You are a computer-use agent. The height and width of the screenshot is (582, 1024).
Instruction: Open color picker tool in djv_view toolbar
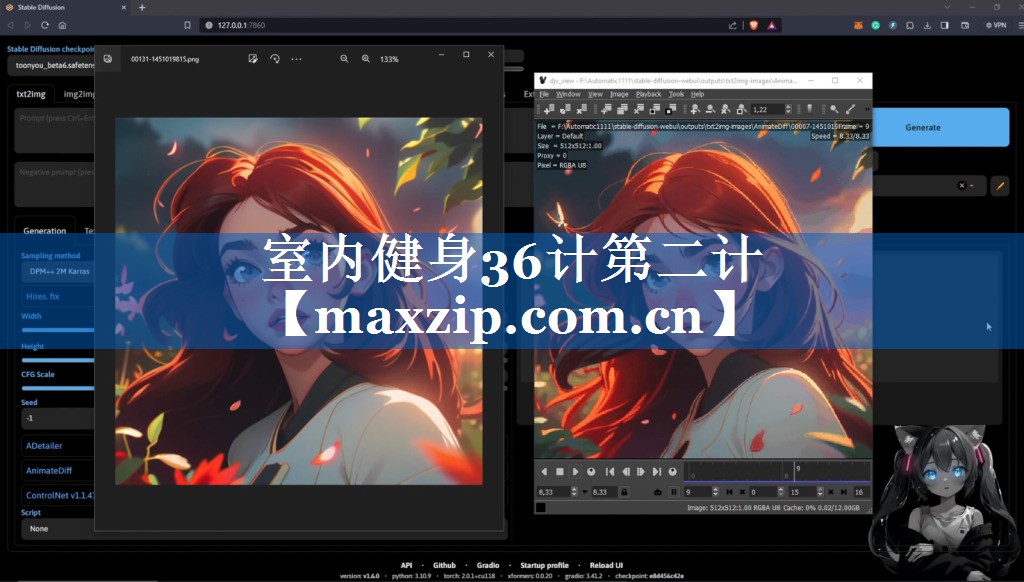pyautogui.click(x=850, y=109)
